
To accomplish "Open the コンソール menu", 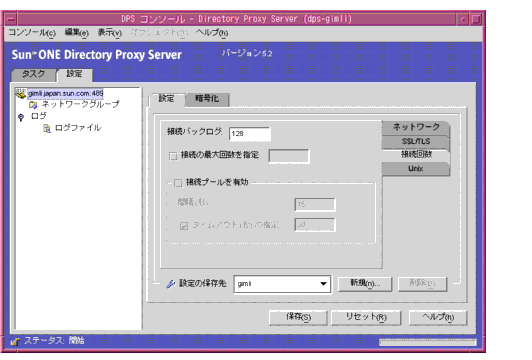I will 32,33.
